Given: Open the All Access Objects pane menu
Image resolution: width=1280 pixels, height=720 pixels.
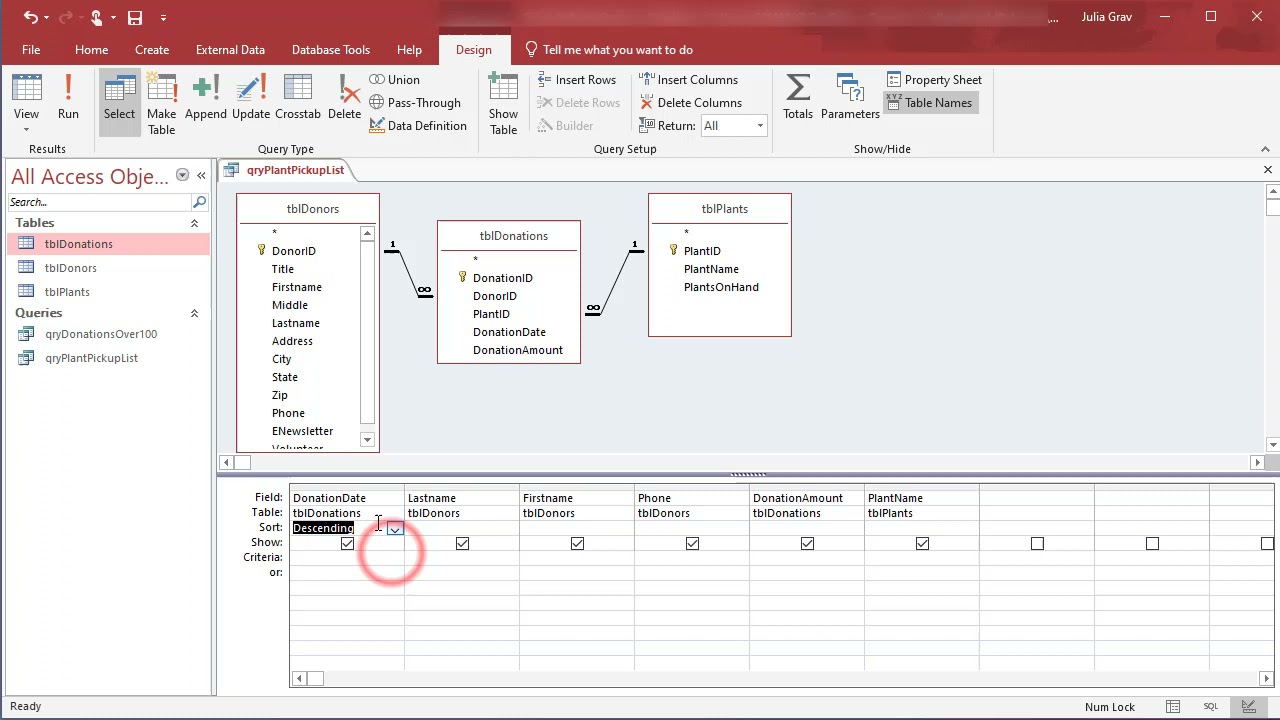Looking at the screenshot, I should (x=182, y=175).
